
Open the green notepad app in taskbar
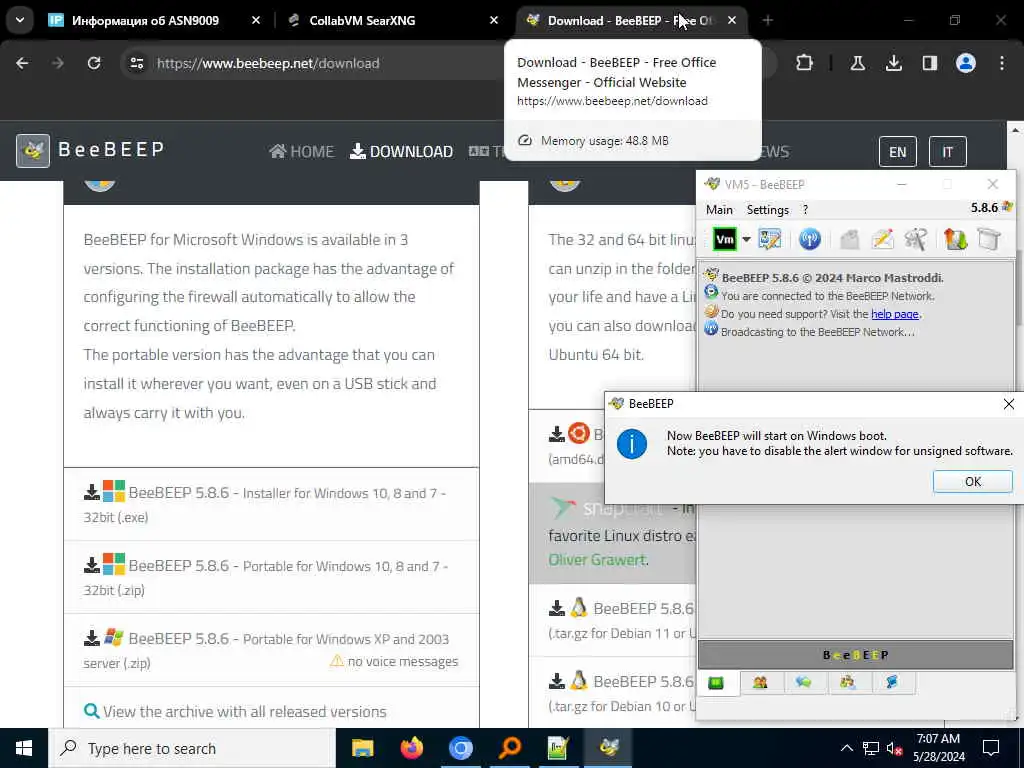point(558,748)
